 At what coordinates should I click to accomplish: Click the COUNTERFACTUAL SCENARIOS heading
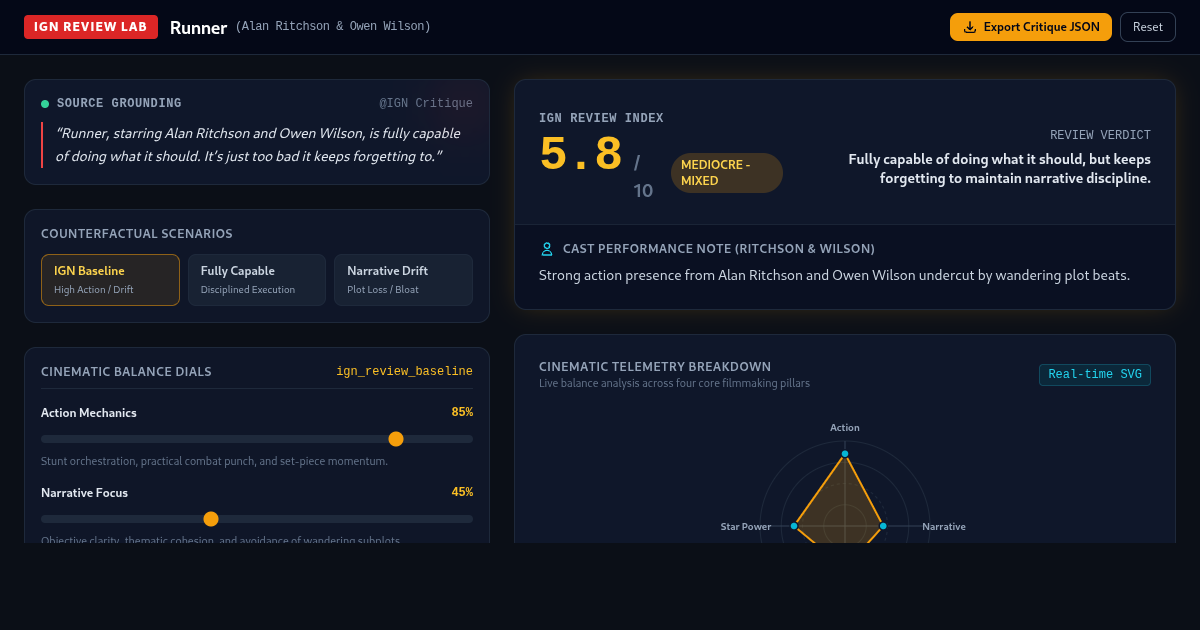[137, 234]
